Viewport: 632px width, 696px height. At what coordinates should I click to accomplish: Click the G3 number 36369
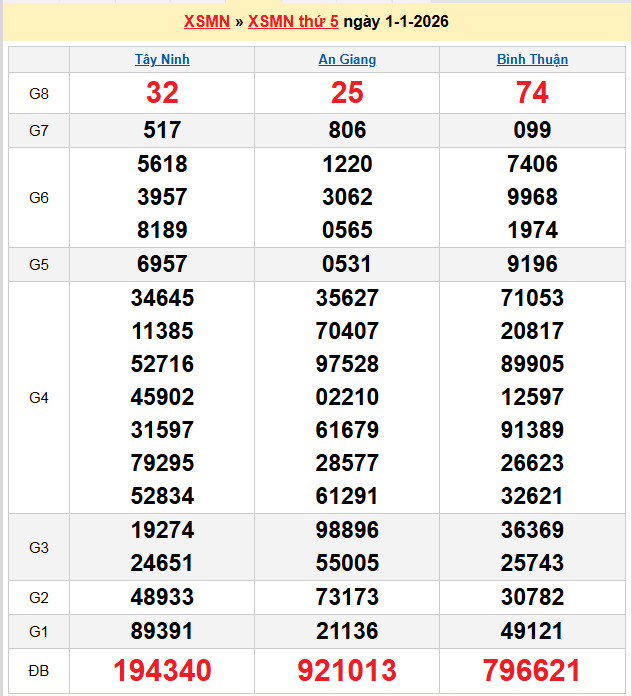pos(532,530)
